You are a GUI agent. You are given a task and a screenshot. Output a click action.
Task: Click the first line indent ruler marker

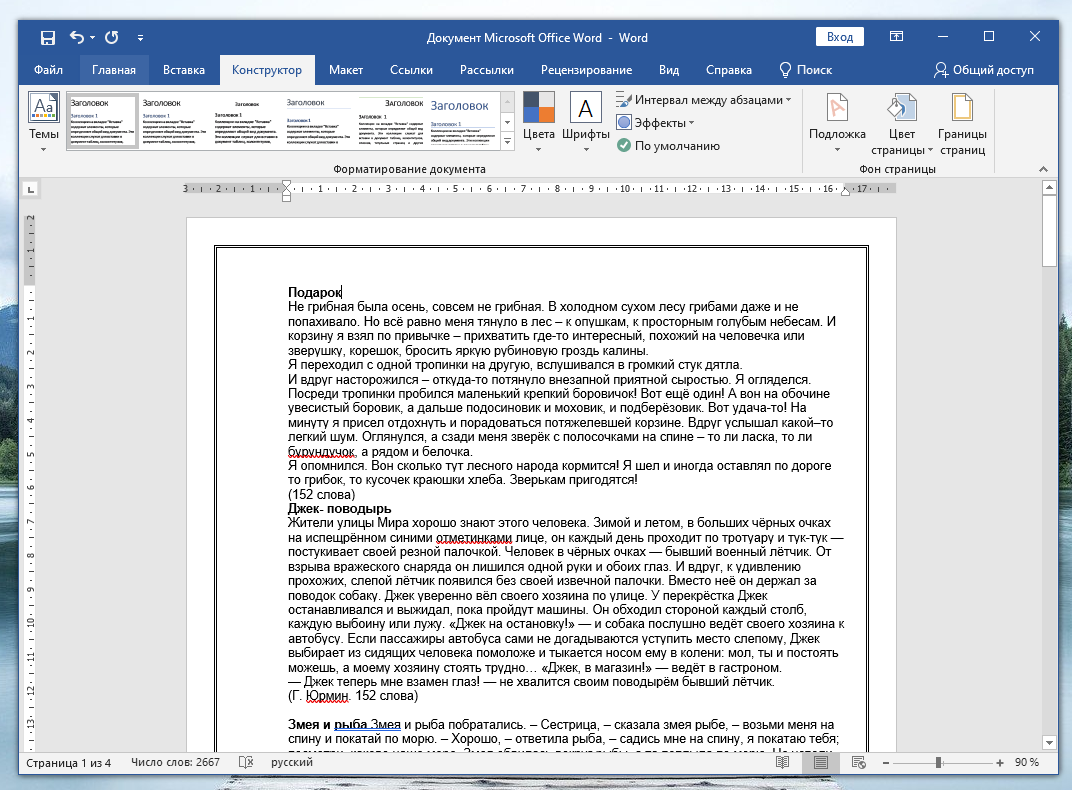(286, 185)
